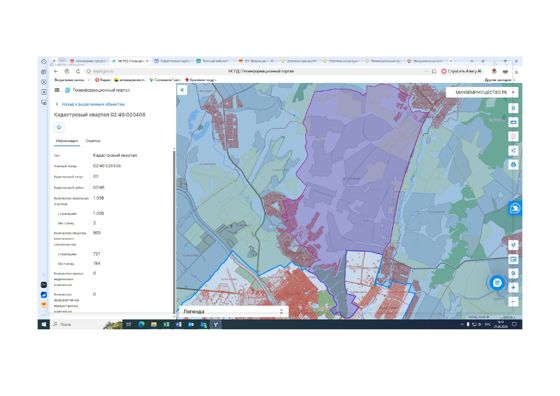The width and height of the screenshot is (560, 396).
Task: Bookmark the page with the bookmark icon
Action: pyautogui.click(x=434, y=71)
